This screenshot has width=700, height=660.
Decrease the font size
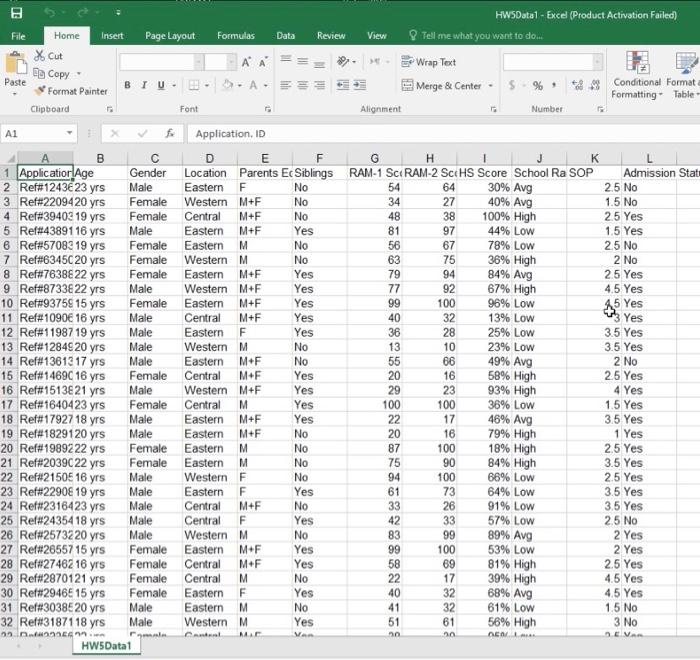(263, 62)
